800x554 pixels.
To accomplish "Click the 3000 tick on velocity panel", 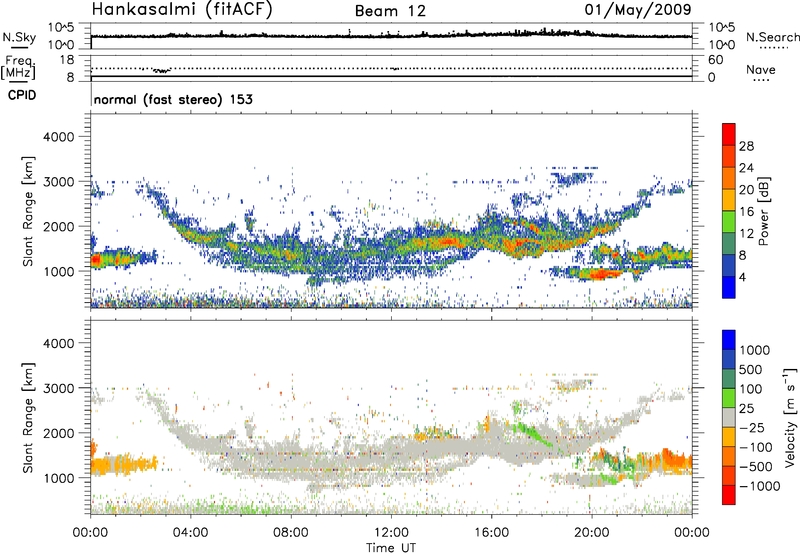I will point(59,388).
